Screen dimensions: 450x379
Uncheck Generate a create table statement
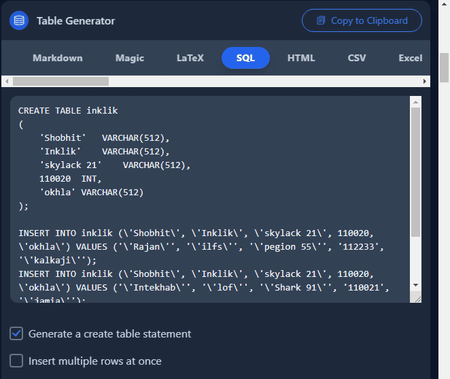[x=16, y=334]
